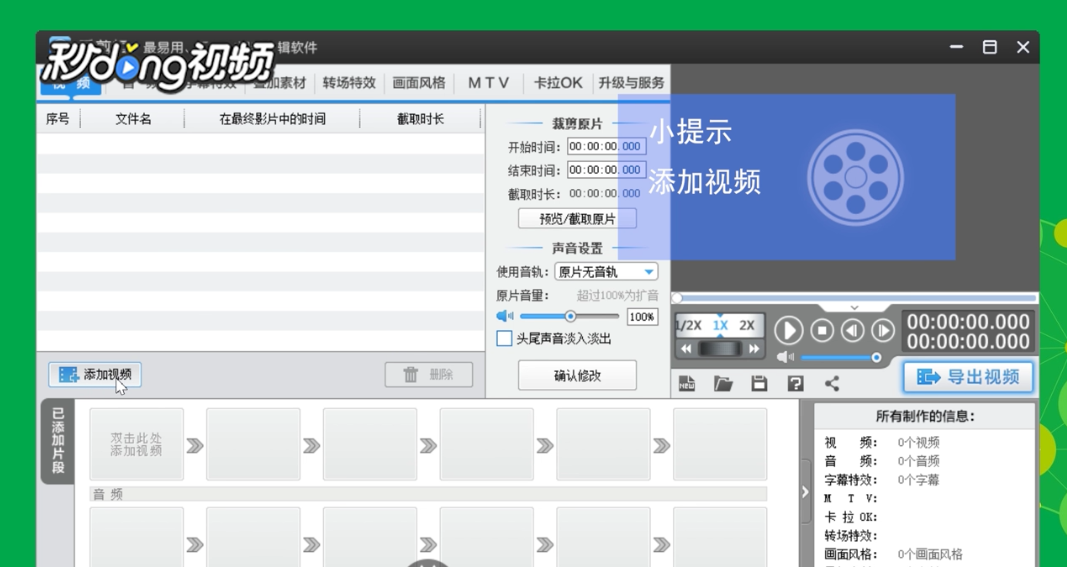Set playback speed to 2X

point(746,325)
